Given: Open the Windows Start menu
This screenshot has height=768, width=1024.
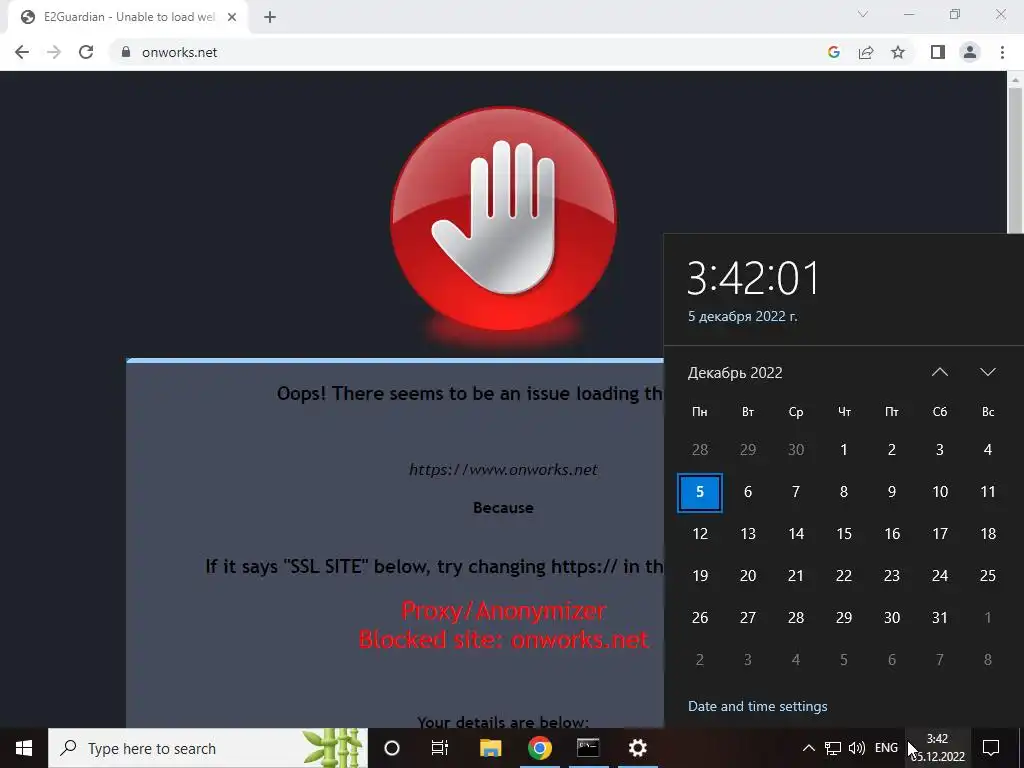Looking at the screenshot, I should [x=24, y=748].
